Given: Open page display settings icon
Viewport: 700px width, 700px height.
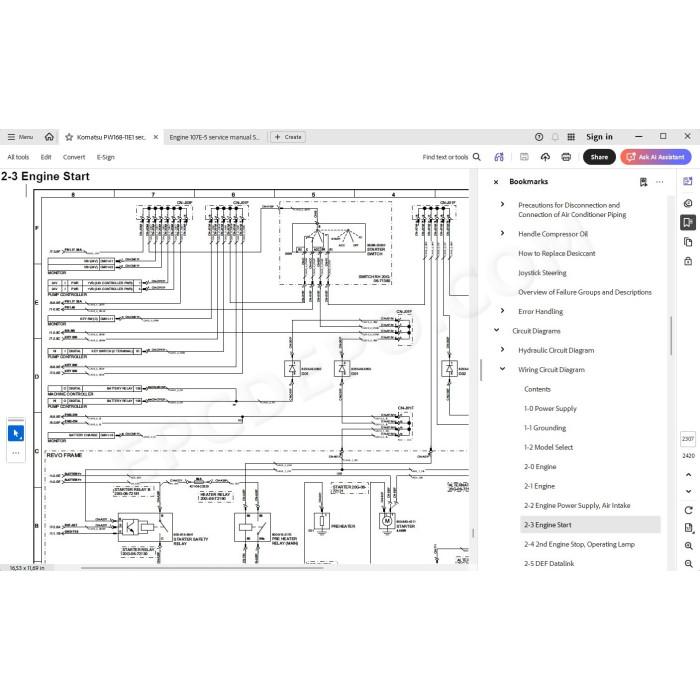Looking at the screenshot, I should (688, 528).
